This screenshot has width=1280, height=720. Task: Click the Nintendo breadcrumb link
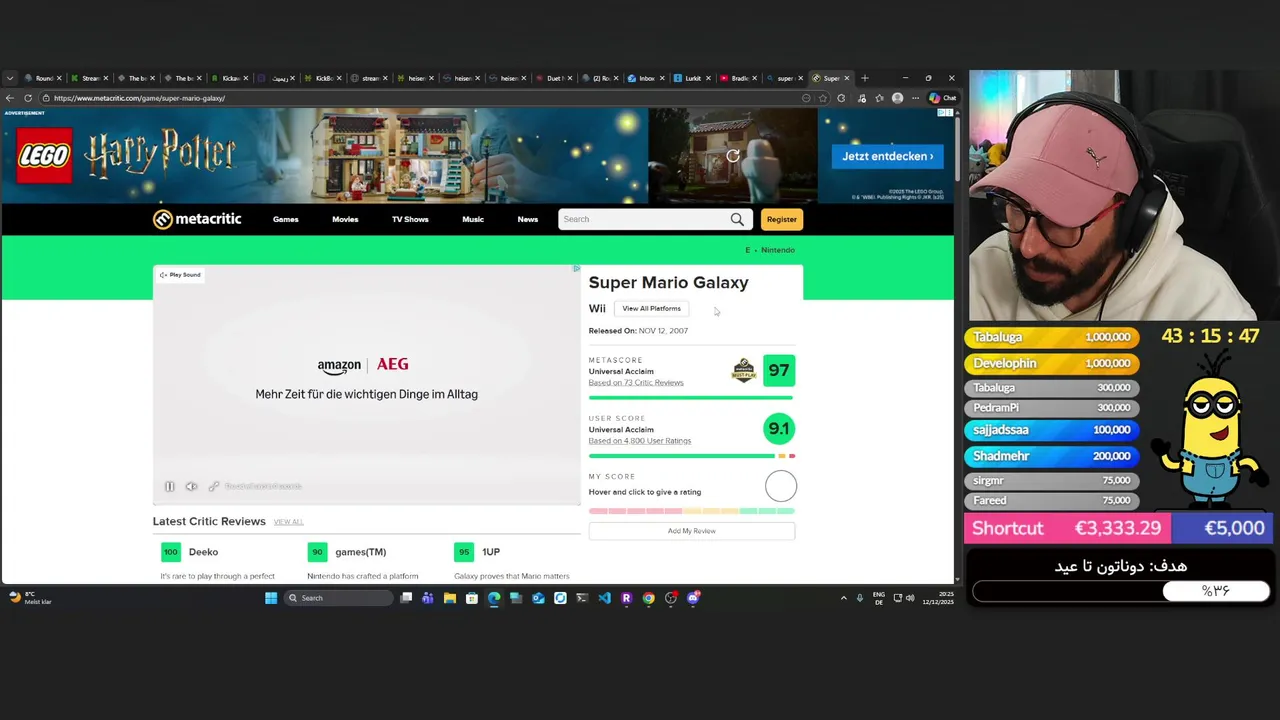click(778, 250)
